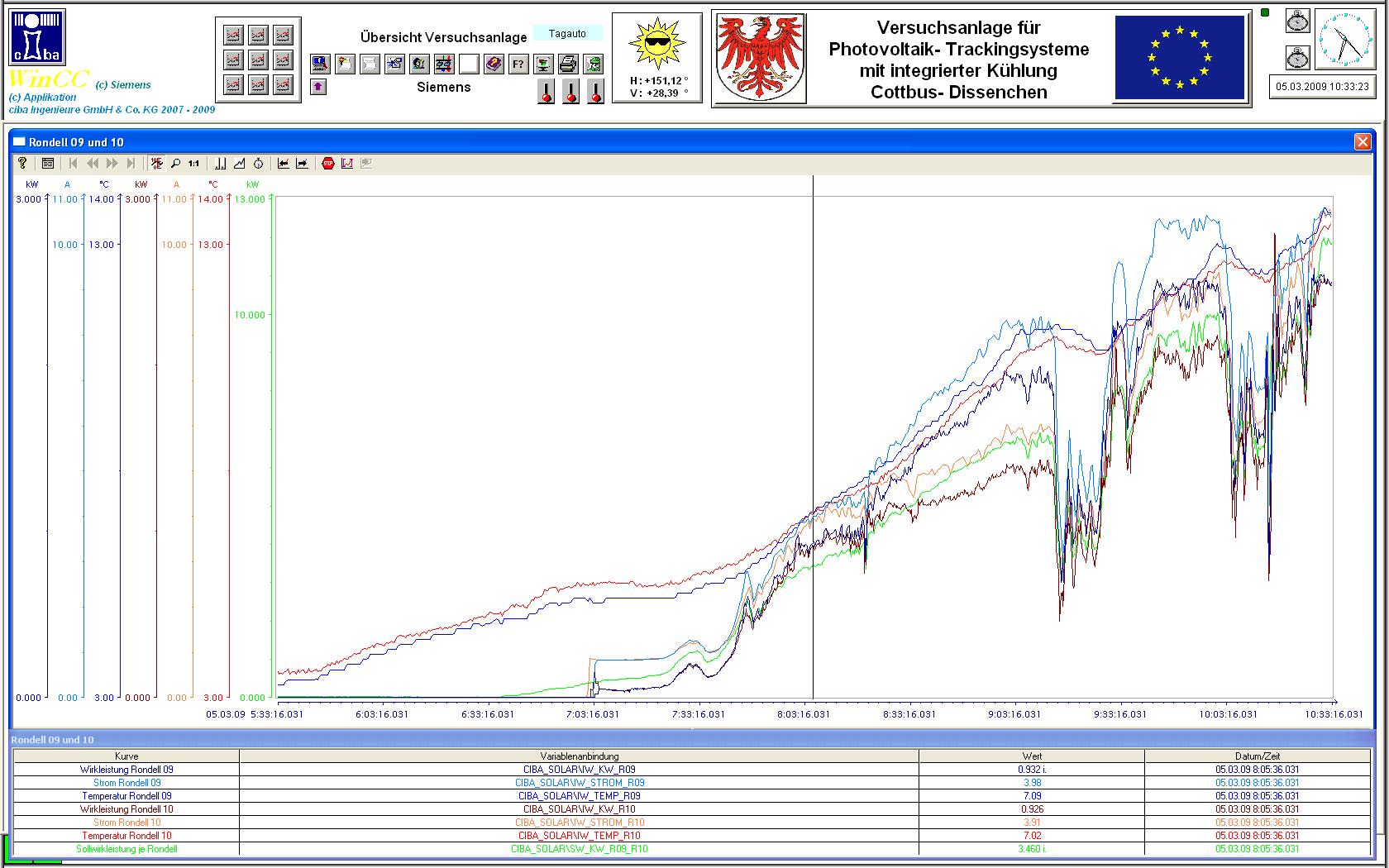1389x868 pixels.
Task: Toggle the ruler display icon
Action: click(220, 164)
